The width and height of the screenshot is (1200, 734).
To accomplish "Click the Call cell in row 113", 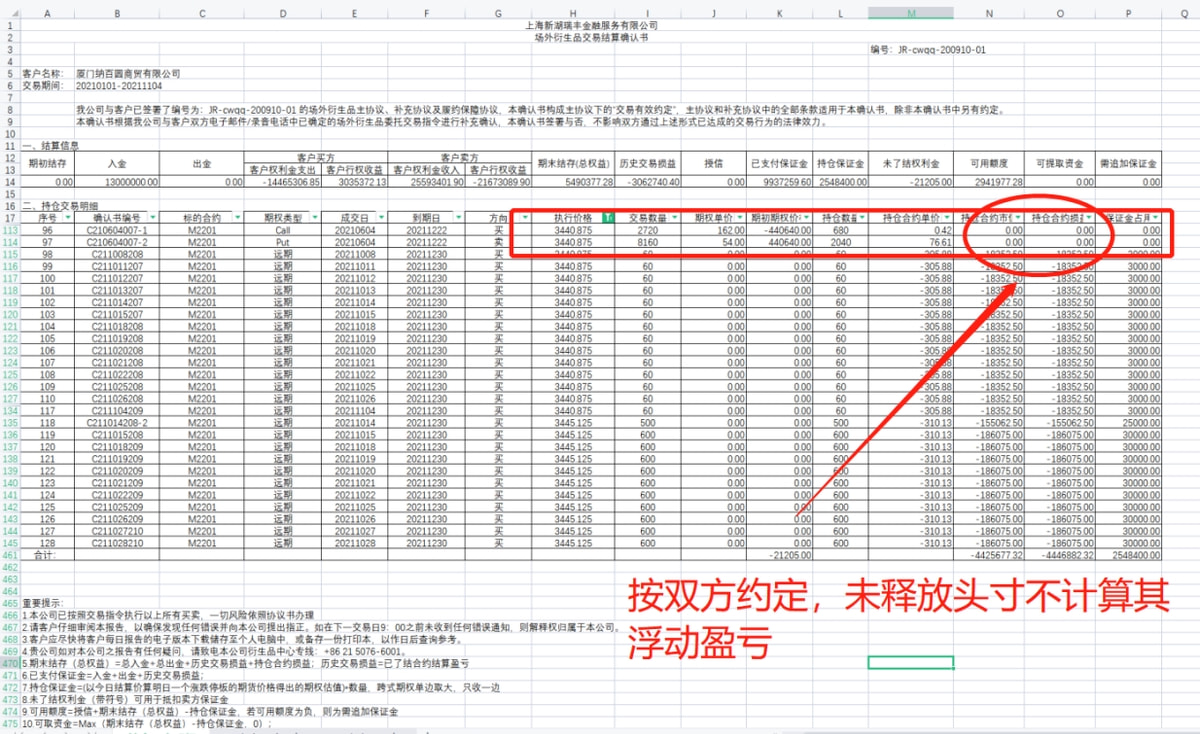I will 283,229.
